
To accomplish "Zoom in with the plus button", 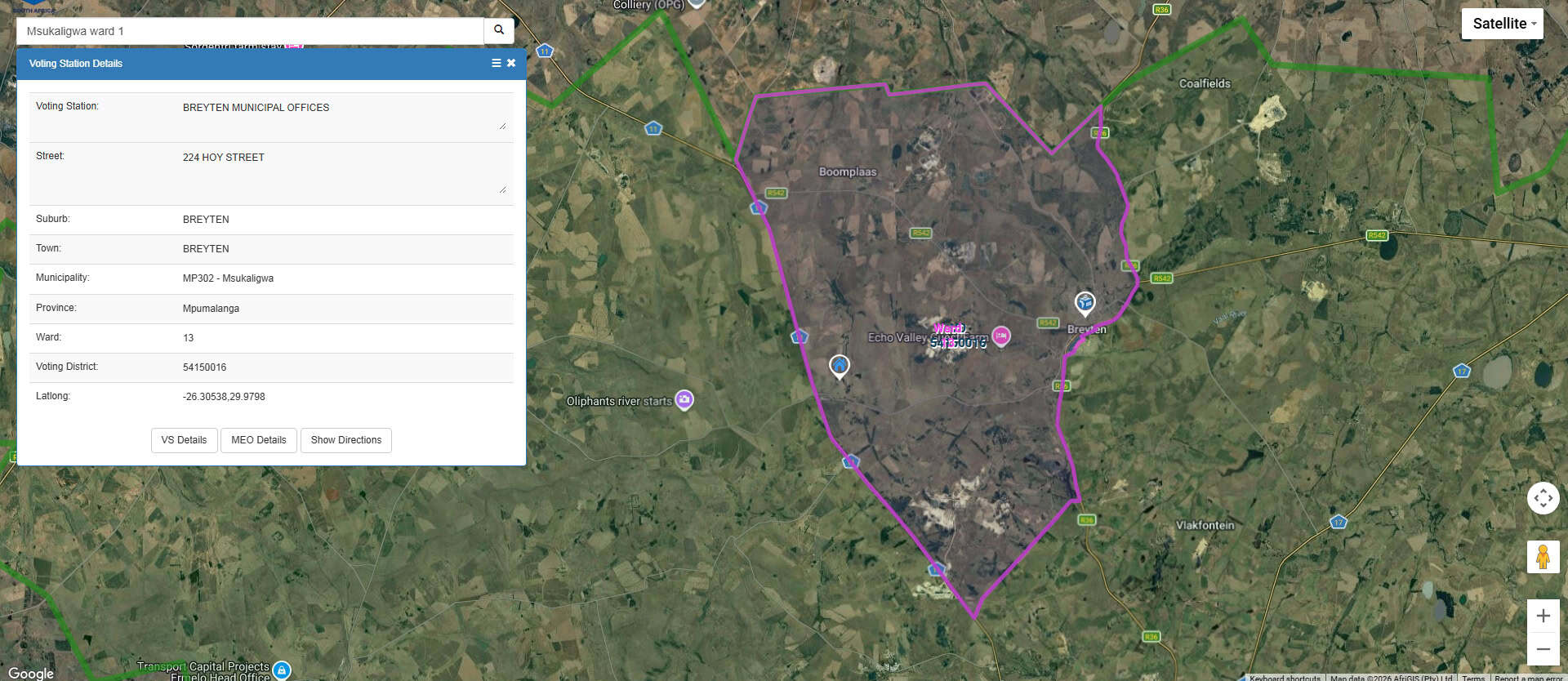I will coord(1543,616).
